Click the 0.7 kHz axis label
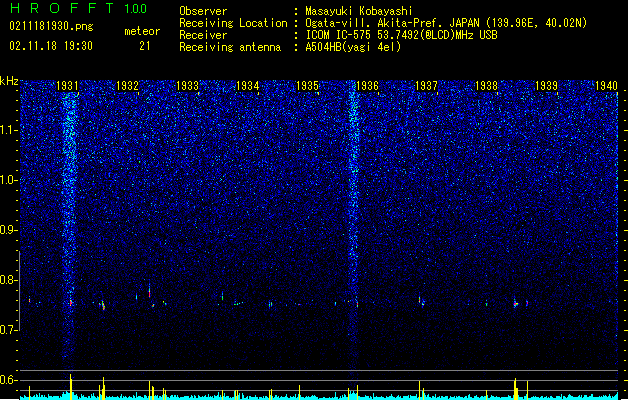This screenshot has height=400, width=629. click(x=8, y=330)
